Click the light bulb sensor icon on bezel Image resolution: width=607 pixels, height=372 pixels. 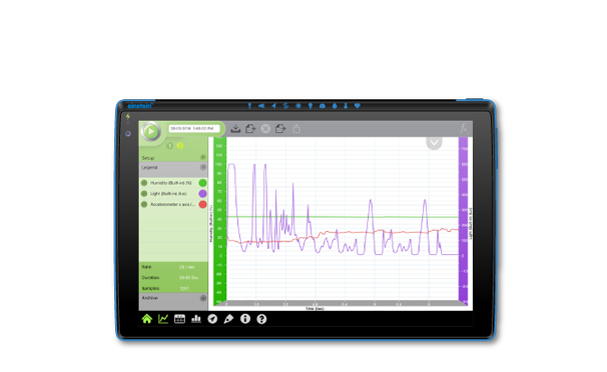[x=310, y=105]
